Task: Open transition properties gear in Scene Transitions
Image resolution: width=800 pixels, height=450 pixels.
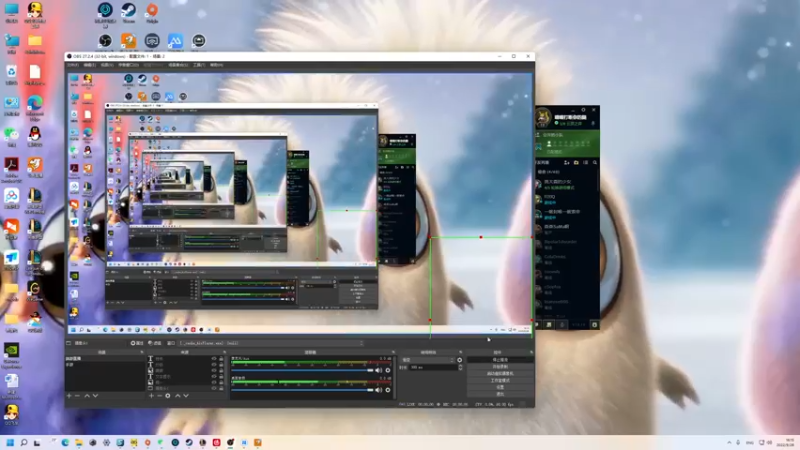Action: pyautogui.click(x=460, y=360)
